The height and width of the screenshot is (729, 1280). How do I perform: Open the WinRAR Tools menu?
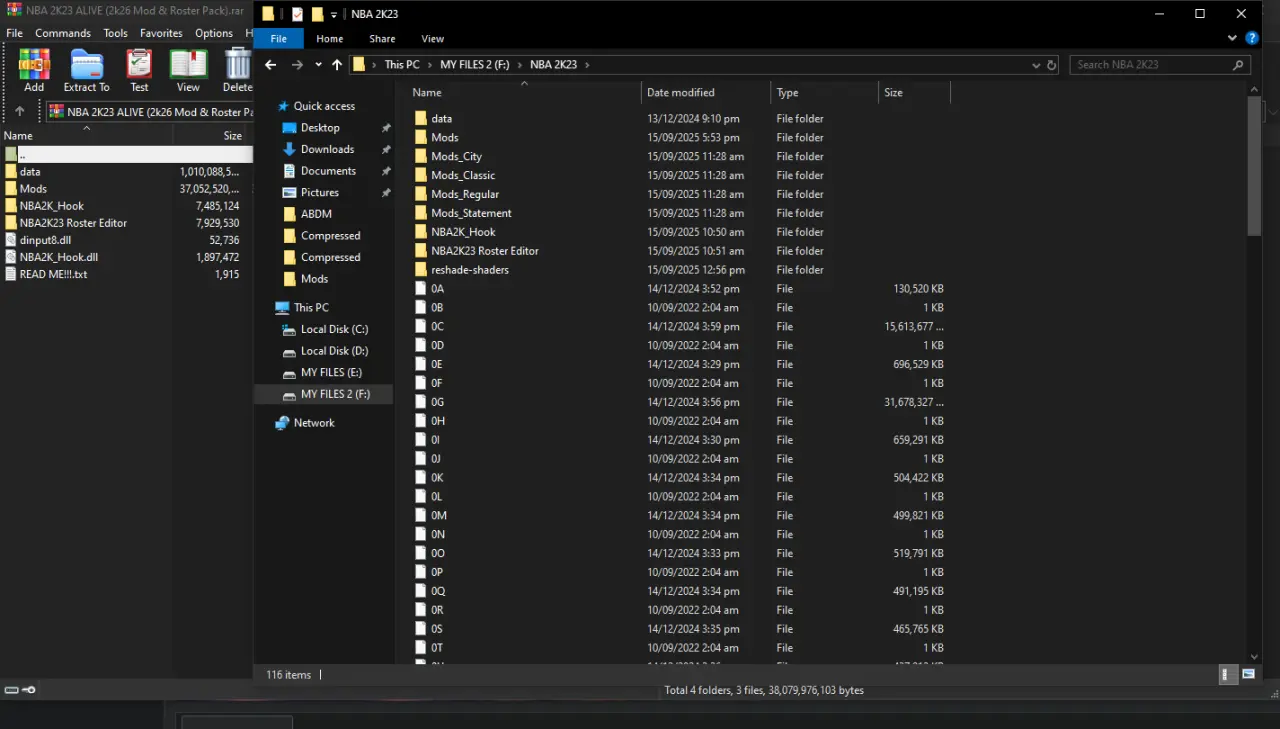[116, 33]
